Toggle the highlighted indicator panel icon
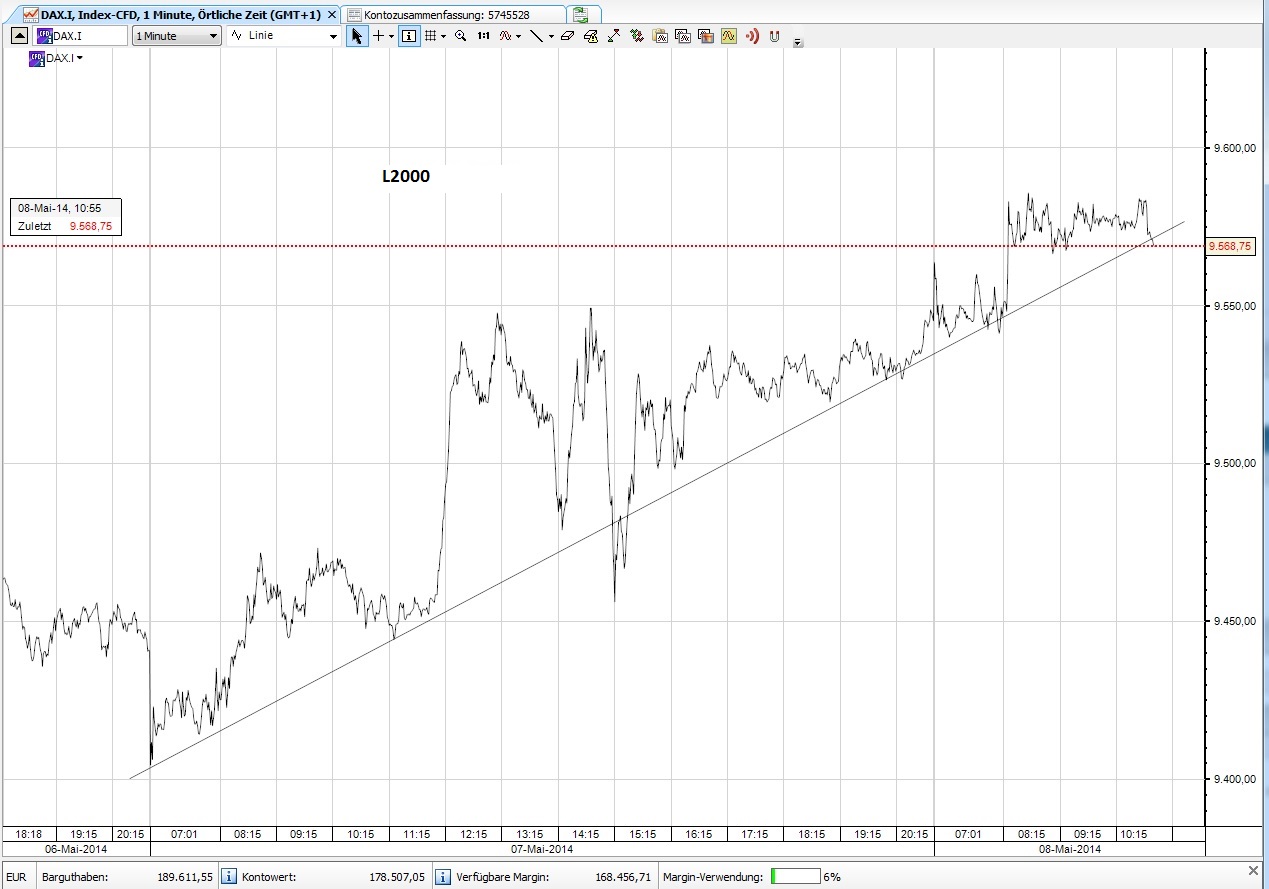Screen dimensions: 1269x889 coord(727,36)
